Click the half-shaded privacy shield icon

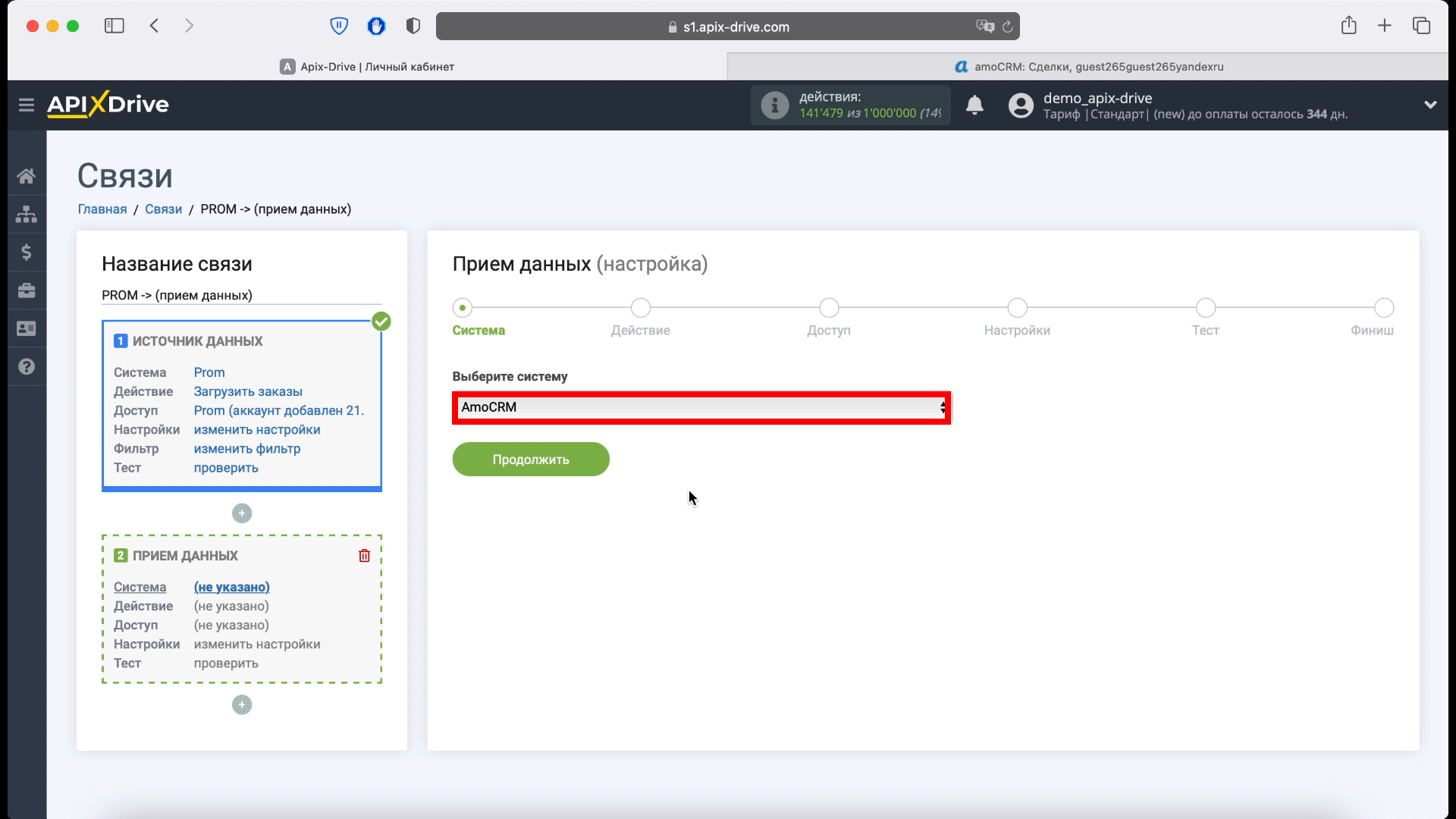click(x=413, y=27)
